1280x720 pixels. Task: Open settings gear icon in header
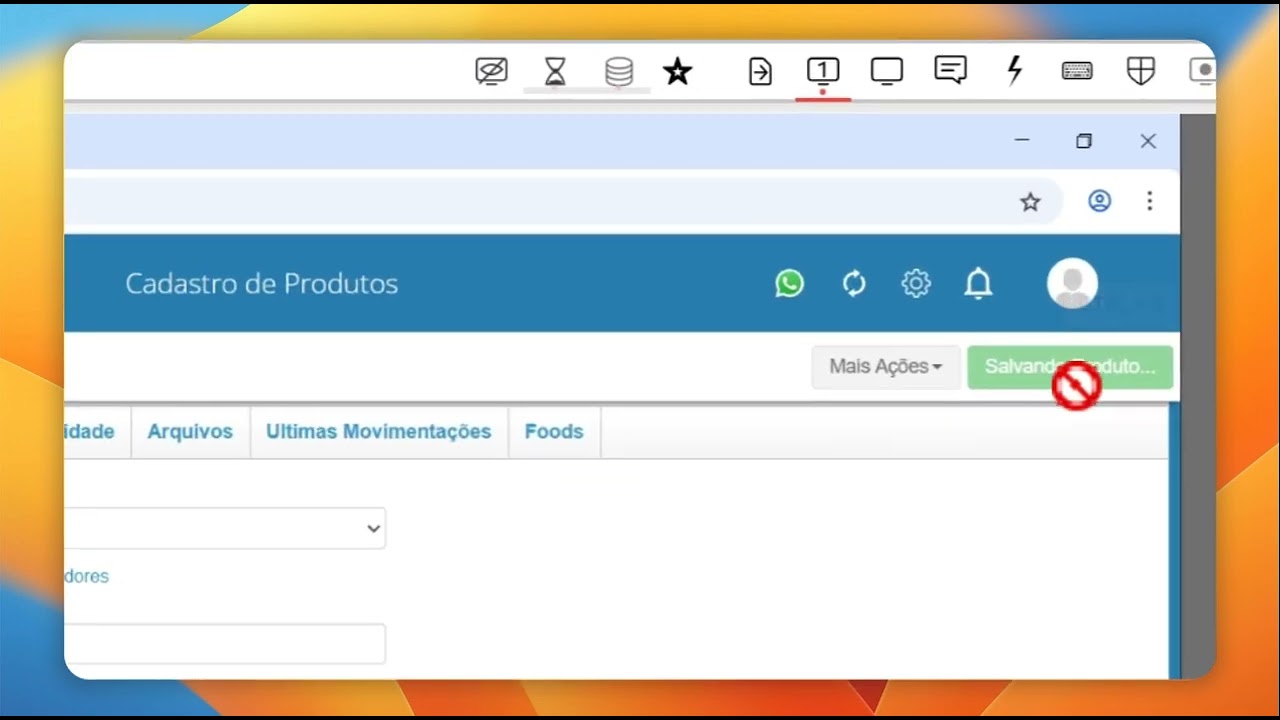coord(916,284)
